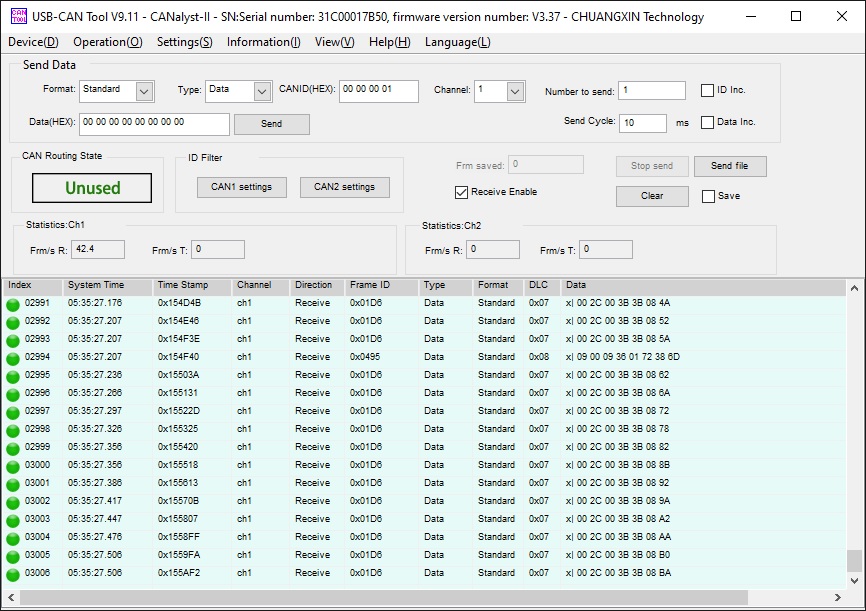The image size is (866, 611).
Task: Select the green indicator for row 03003
Action: tap(13, 520)
